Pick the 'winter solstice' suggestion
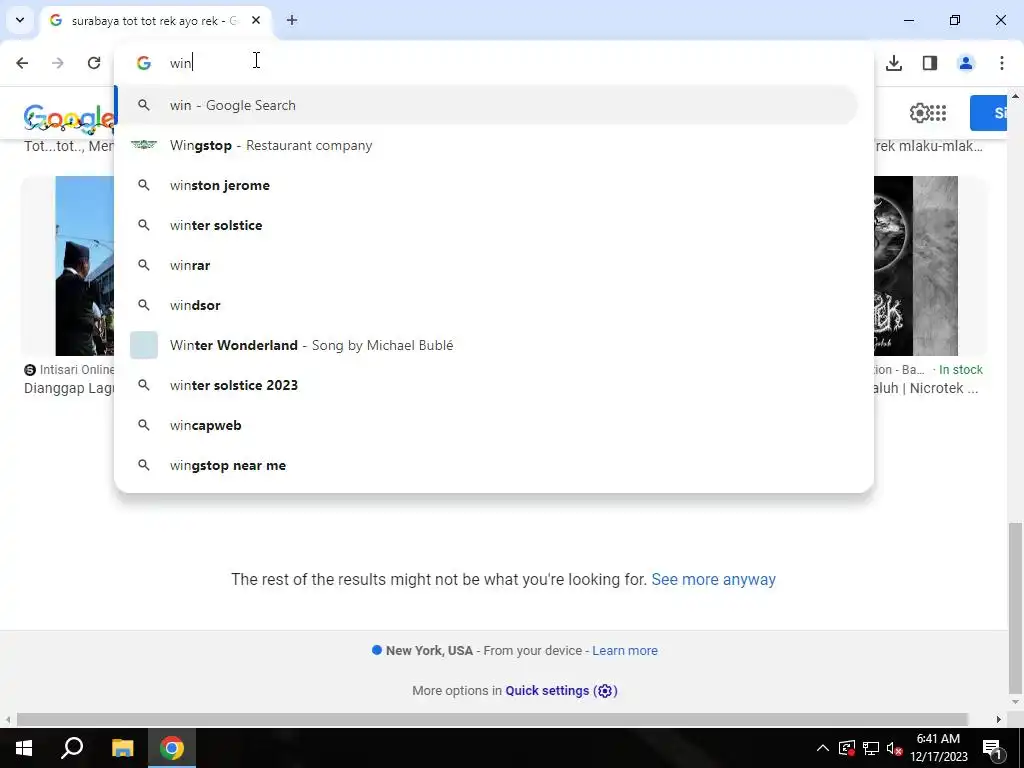This screenshot has height=768, width=1024. click(487, 225)
